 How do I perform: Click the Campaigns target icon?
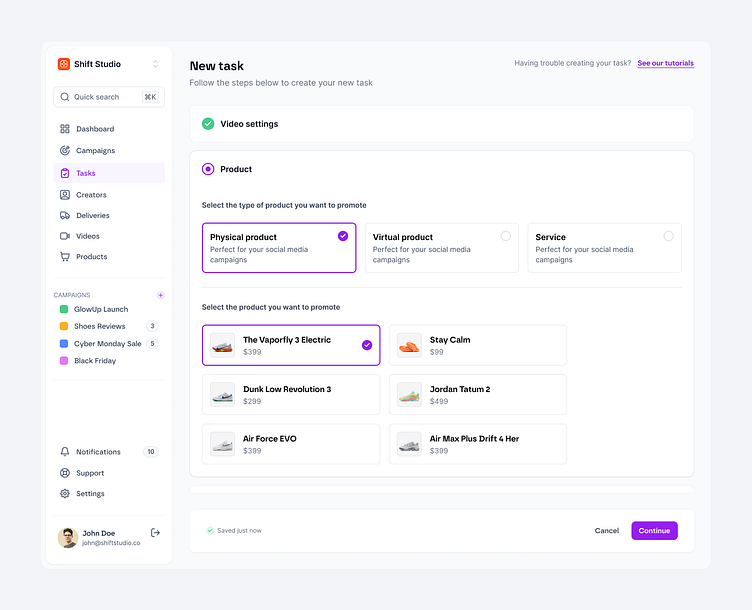coord(65,151)
